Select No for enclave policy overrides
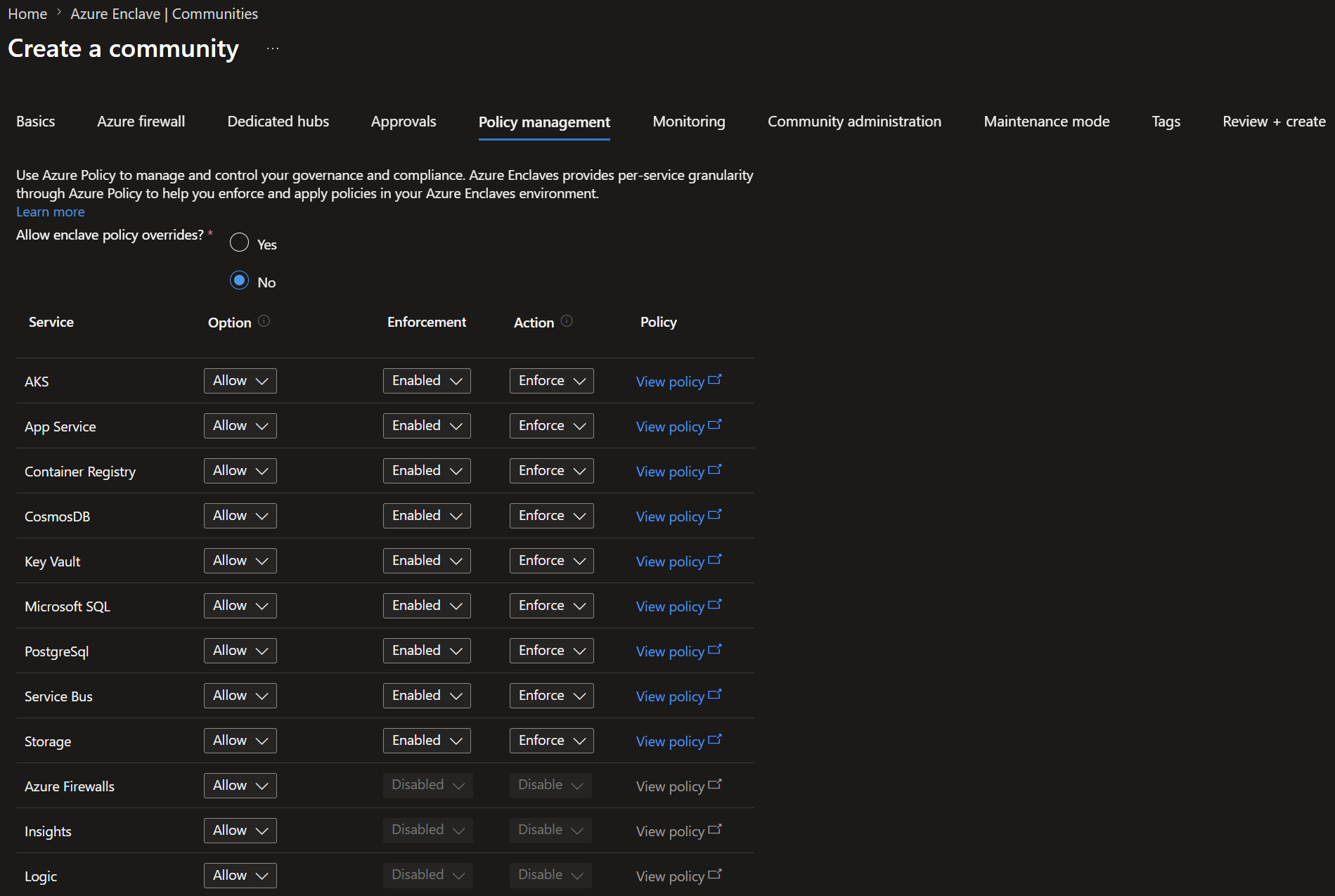 point(240,280)
